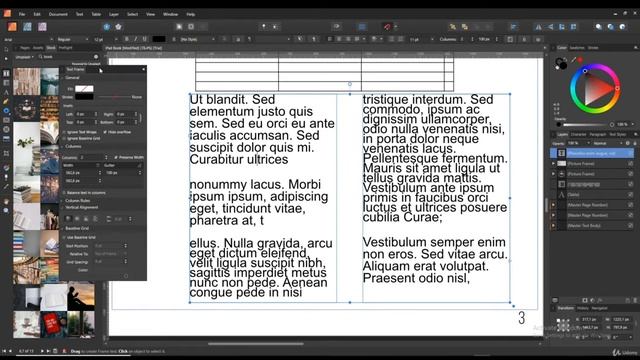Image resolution: width=640 pixels, height=360 pixels.
Task: Select the Color Picker tool
Action: 6,187
